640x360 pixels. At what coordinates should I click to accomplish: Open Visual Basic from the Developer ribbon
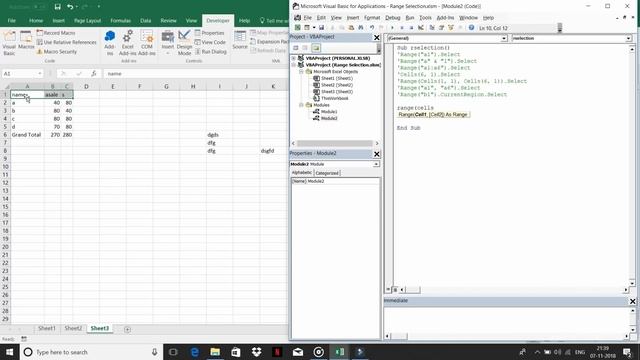click(9, 42)
